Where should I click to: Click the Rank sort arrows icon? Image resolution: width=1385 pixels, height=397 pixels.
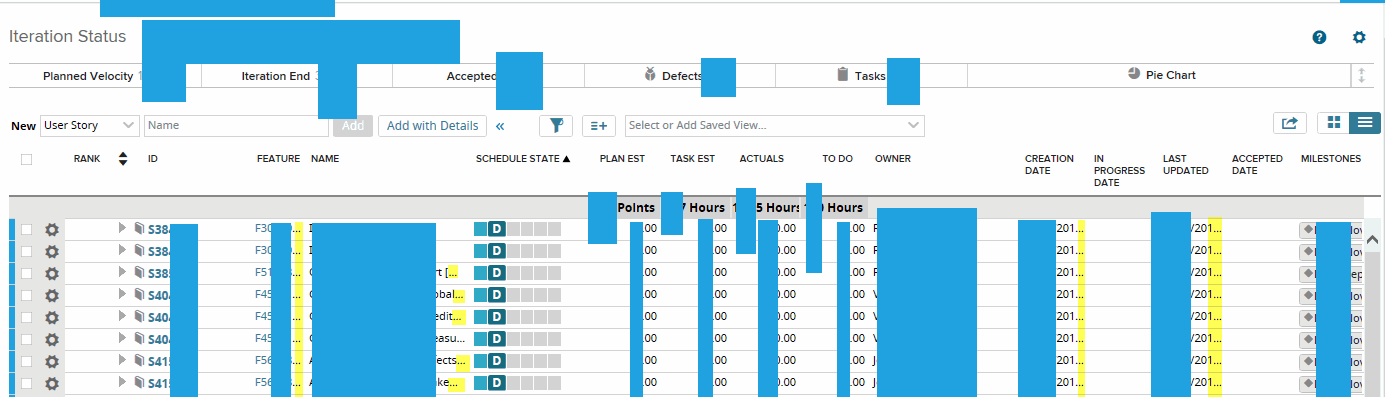[x=122, y=159]
